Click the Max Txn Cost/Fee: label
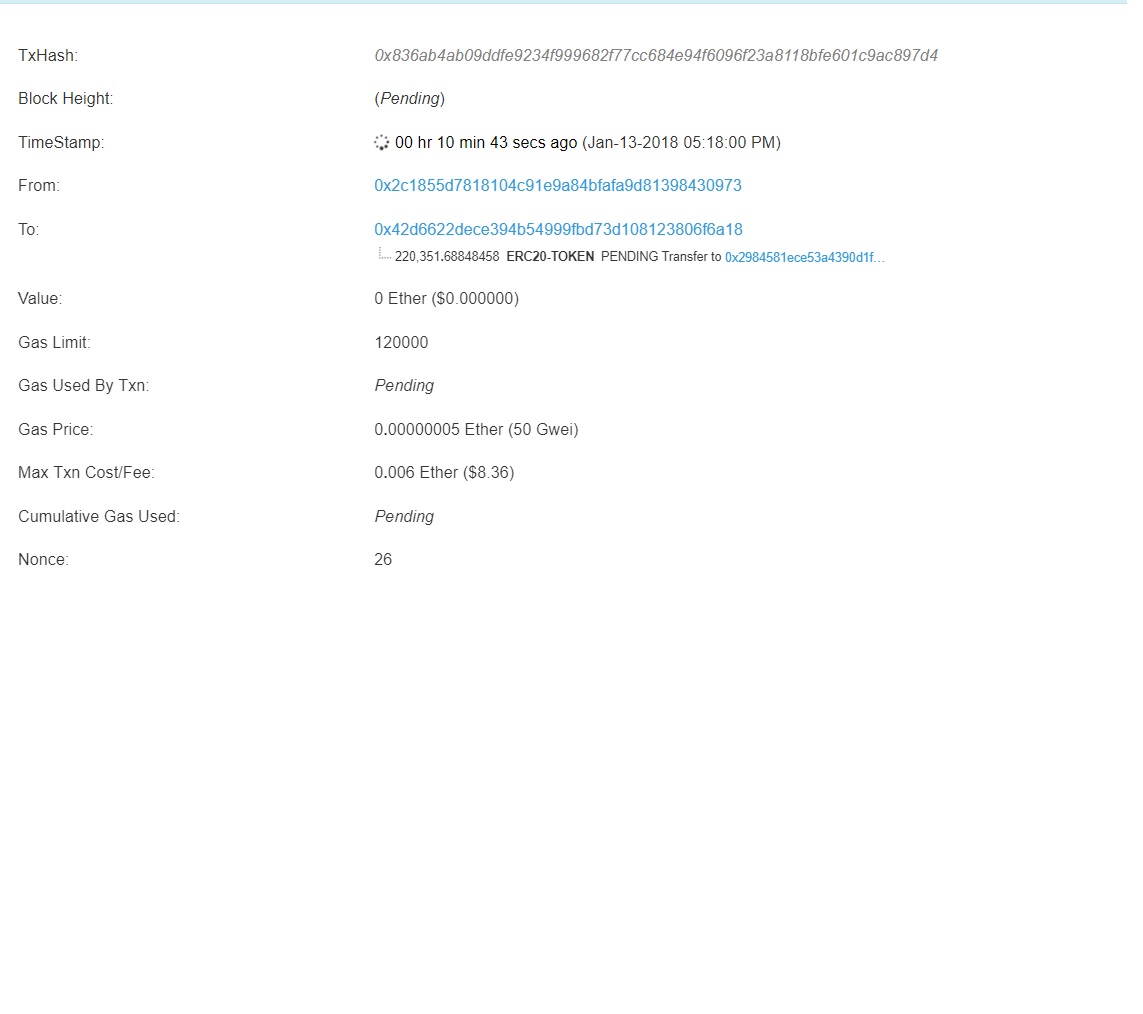Image resolution: width=1143 pixels, height=1014 pixels. [x=87, y=472]
